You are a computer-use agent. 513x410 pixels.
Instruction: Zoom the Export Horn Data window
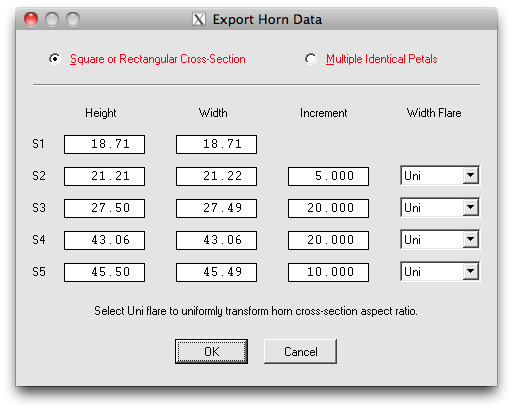click(x=73, y=19)
